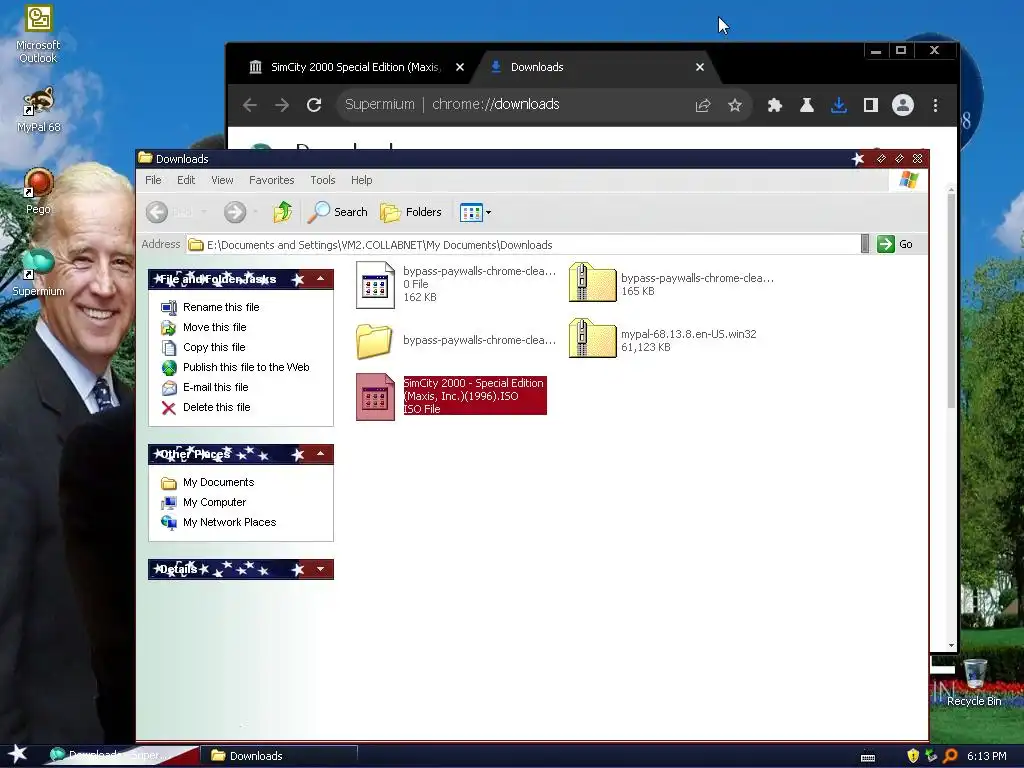1024x768 pixels.
Task: Open the Edit menu
Action: point(186,180)
